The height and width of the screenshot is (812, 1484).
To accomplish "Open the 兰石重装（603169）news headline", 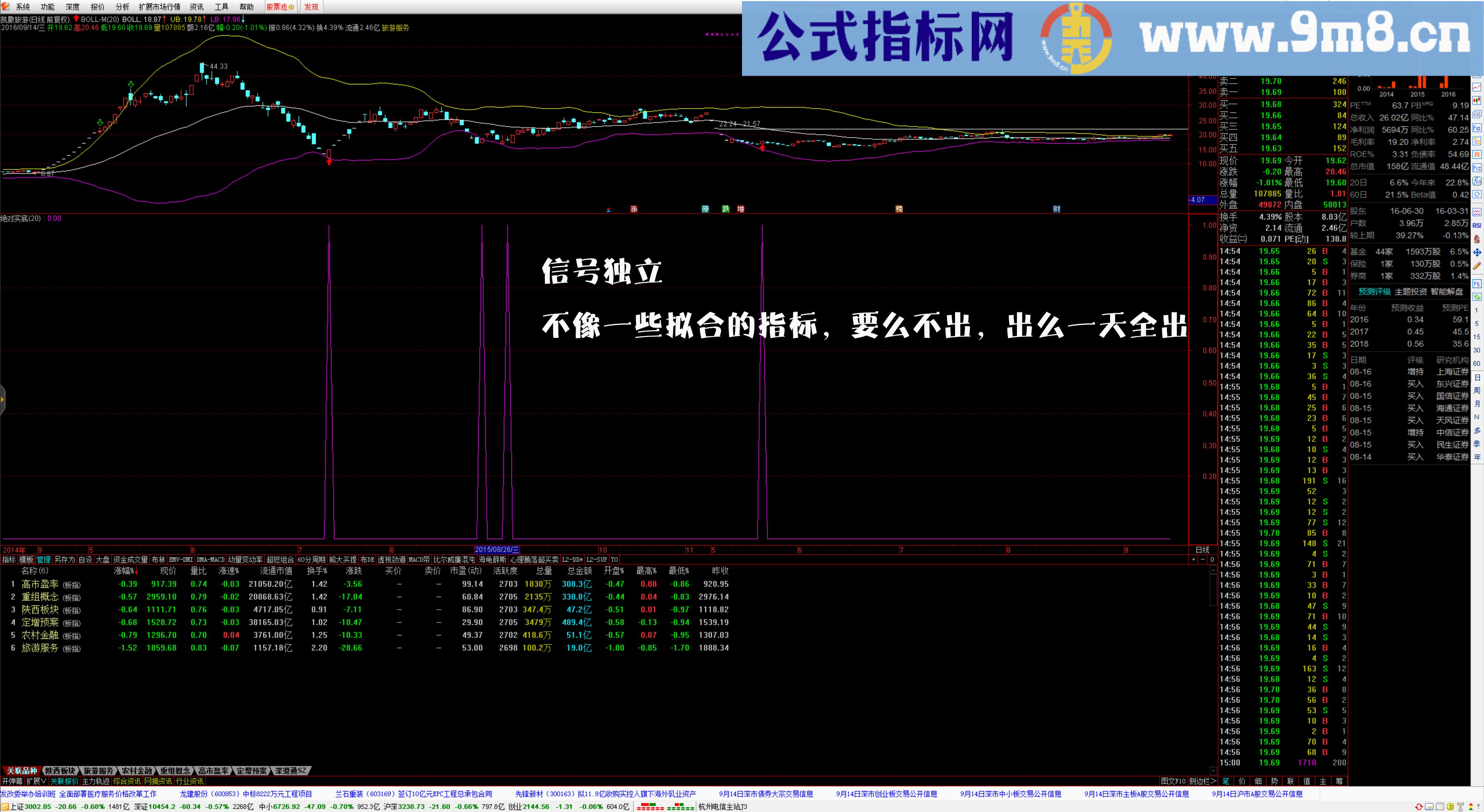I will coord(414,794).
